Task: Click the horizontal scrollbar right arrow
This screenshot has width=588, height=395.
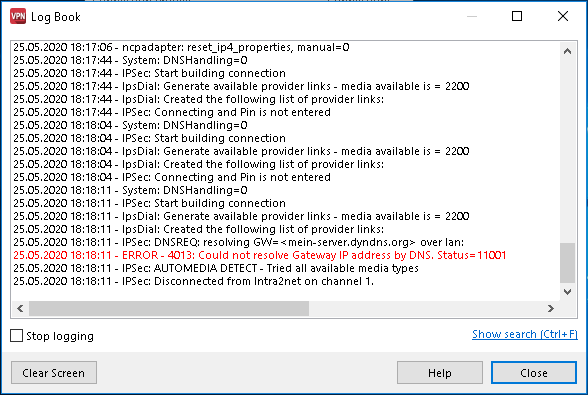Action: point(550,308)
